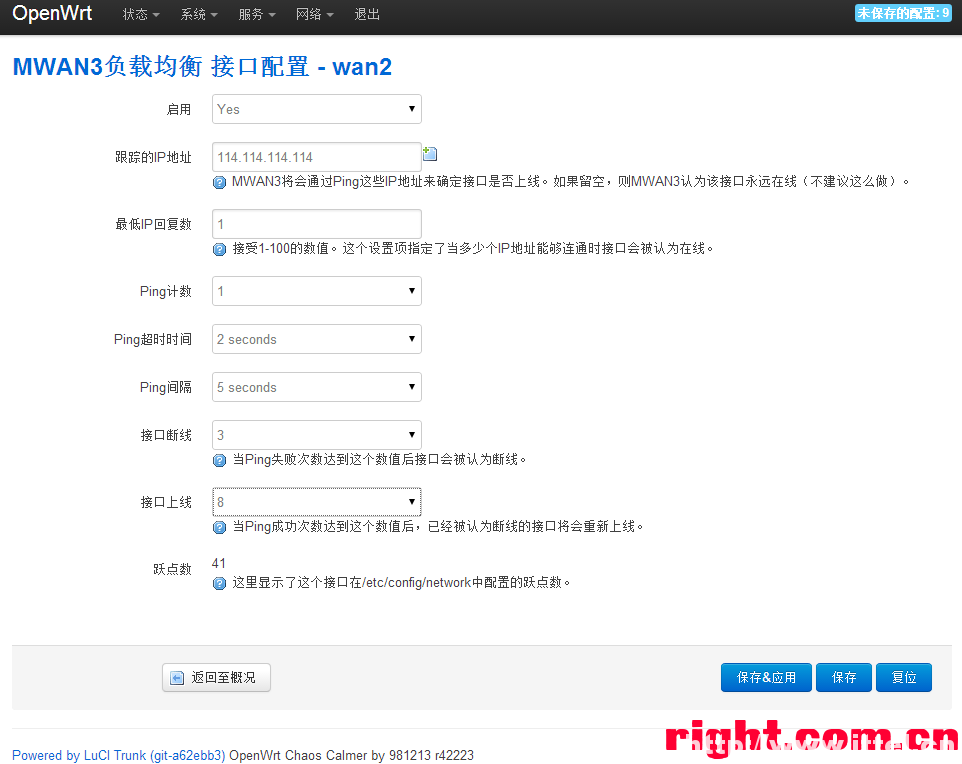Open the Powered by LuCI Trunk link
962x764 pixels.
118,755
